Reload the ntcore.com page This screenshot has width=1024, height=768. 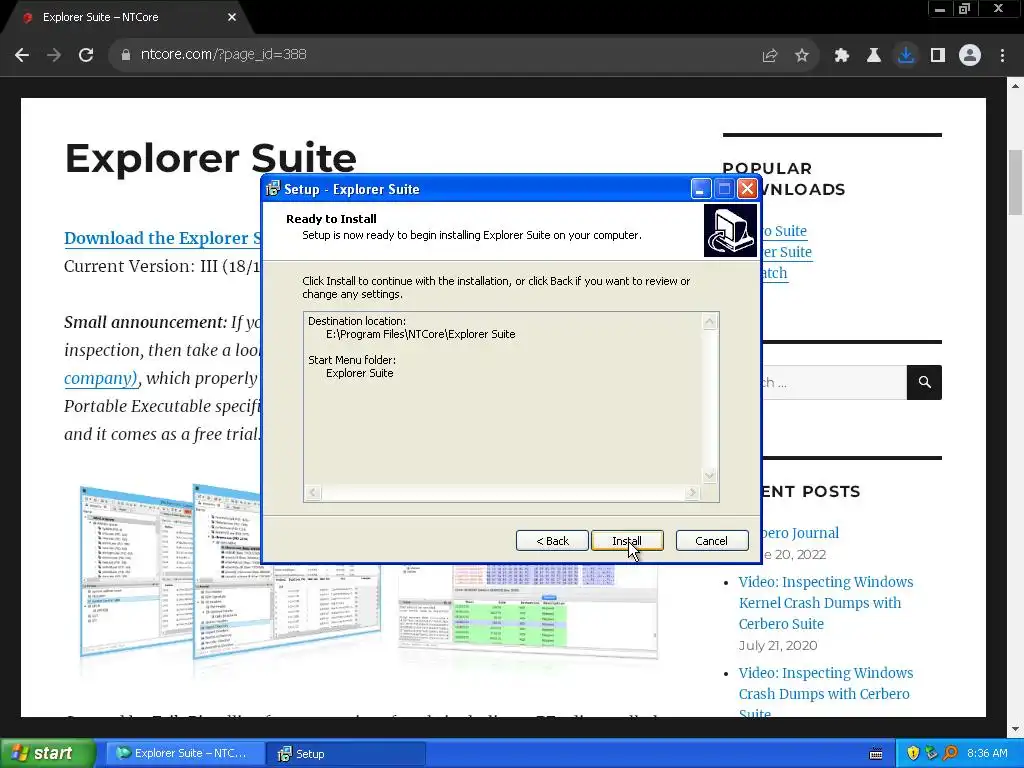(x=86, y=55)
